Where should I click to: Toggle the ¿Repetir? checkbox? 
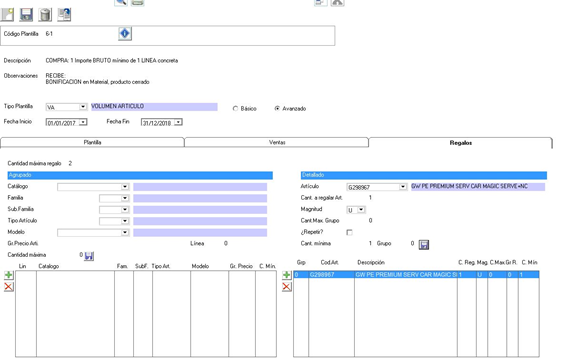coord(349,232)
